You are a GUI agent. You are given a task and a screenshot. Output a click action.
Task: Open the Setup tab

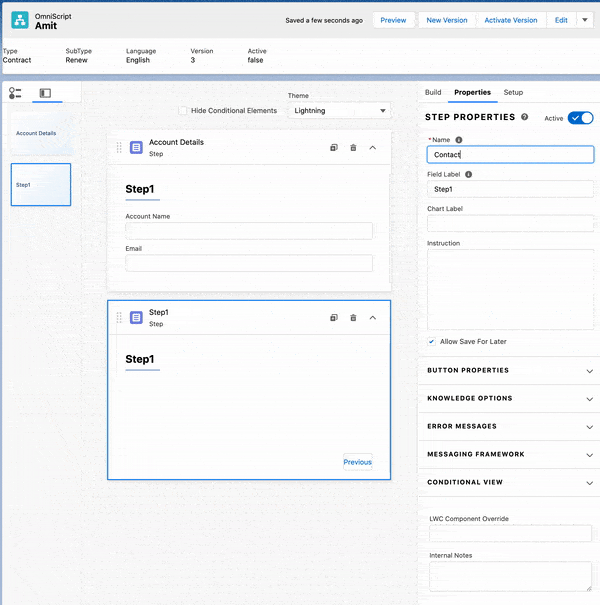513,92
